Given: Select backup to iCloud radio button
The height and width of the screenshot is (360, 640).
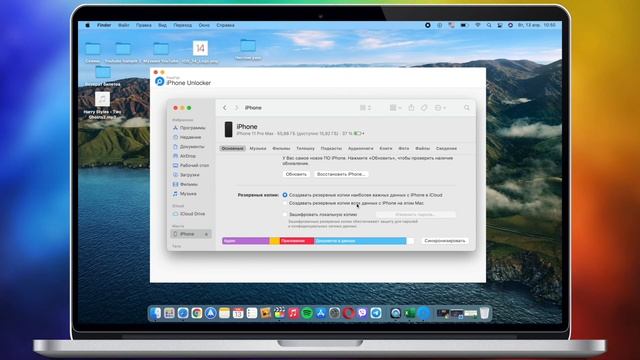Looking at the screenshot, I should point(285,195).
